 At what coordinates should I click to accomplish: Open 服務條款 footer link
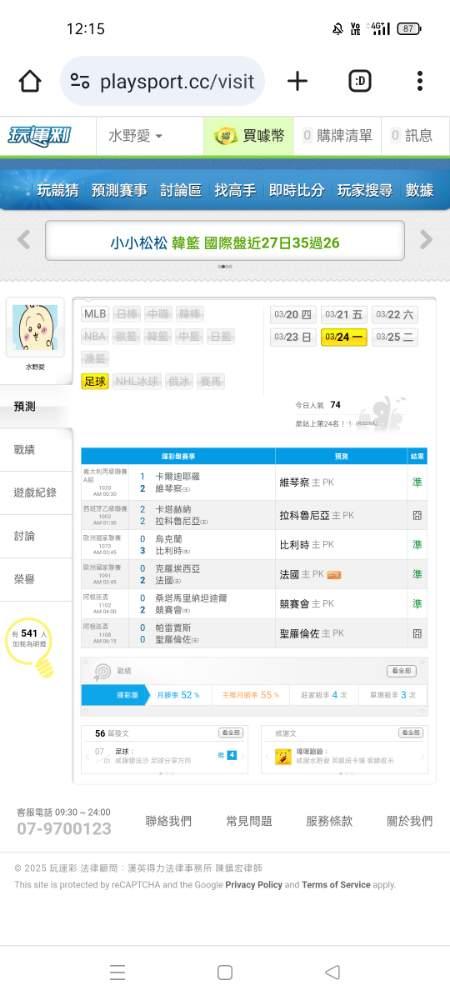click(x=329, y=821)
